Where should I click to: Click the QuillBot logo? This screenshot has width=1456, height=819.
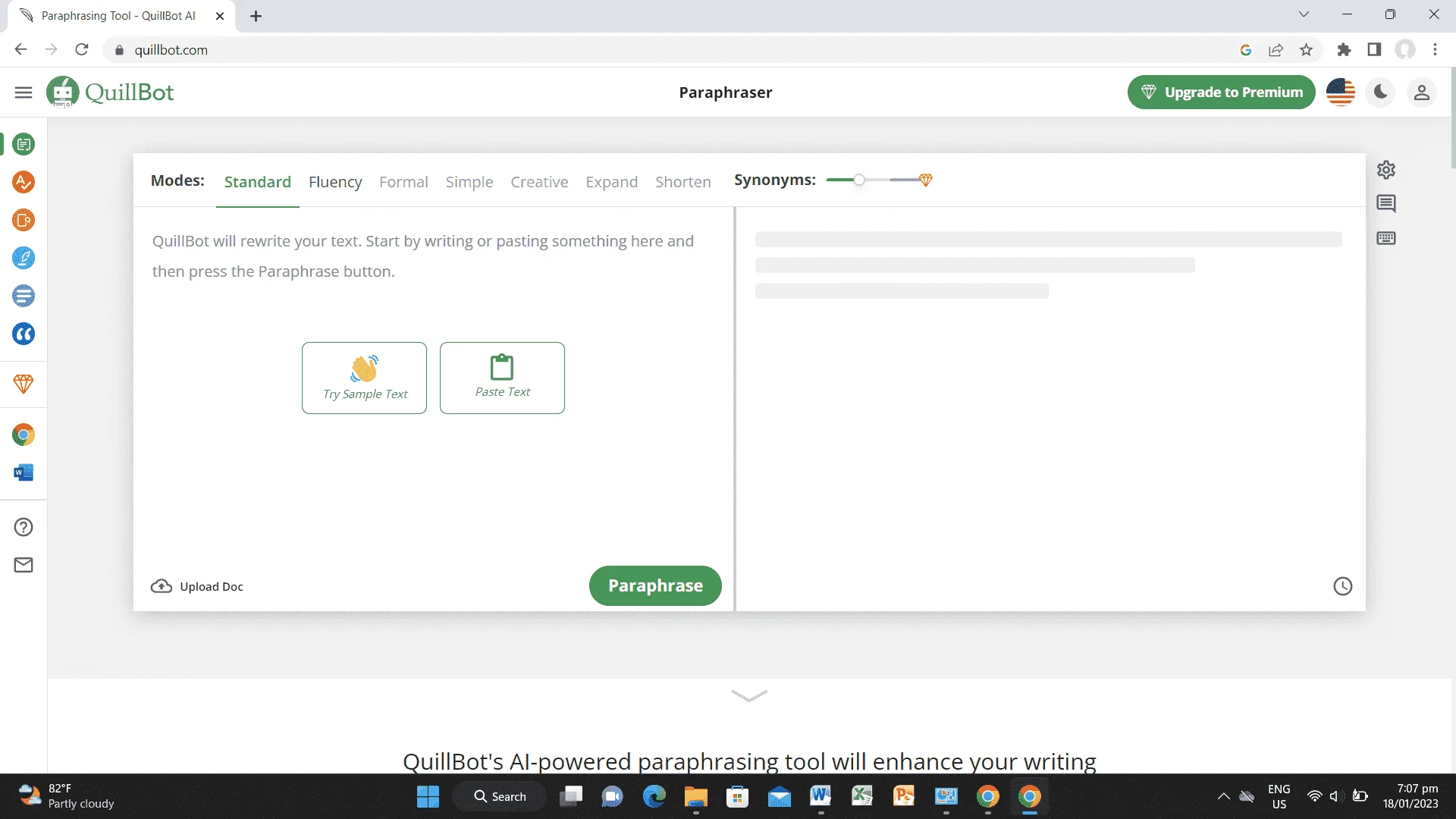(110, 93)
